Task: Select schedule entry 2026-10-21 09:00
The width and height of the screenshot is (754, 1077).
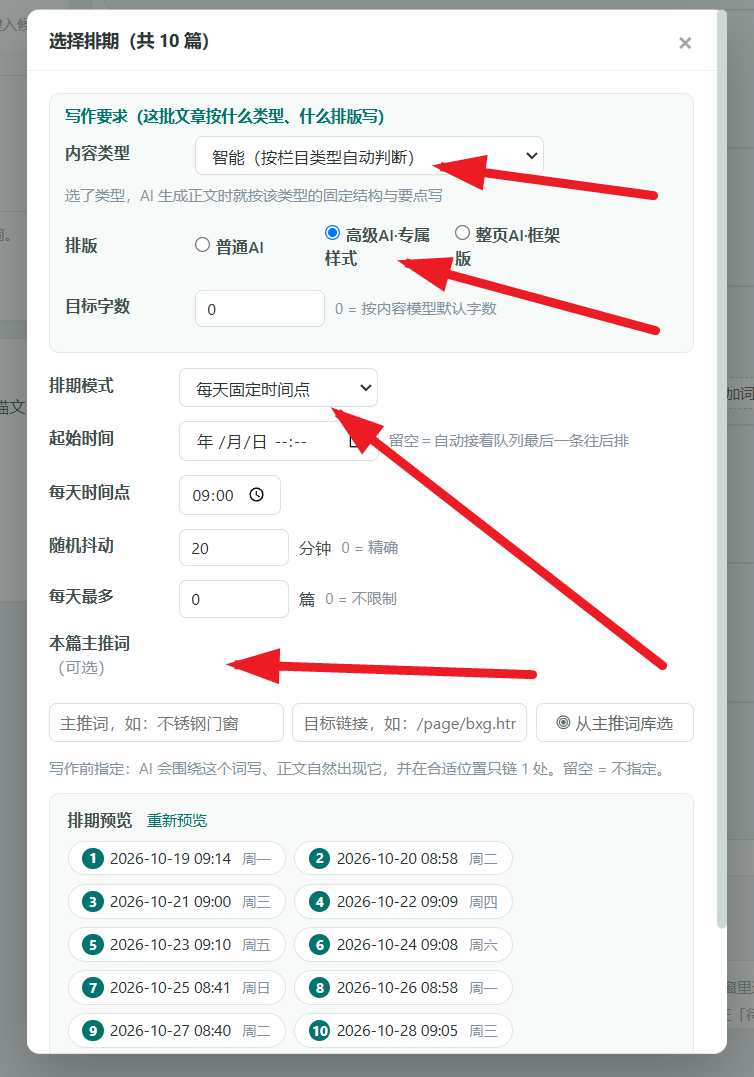Action: [176, 901]
